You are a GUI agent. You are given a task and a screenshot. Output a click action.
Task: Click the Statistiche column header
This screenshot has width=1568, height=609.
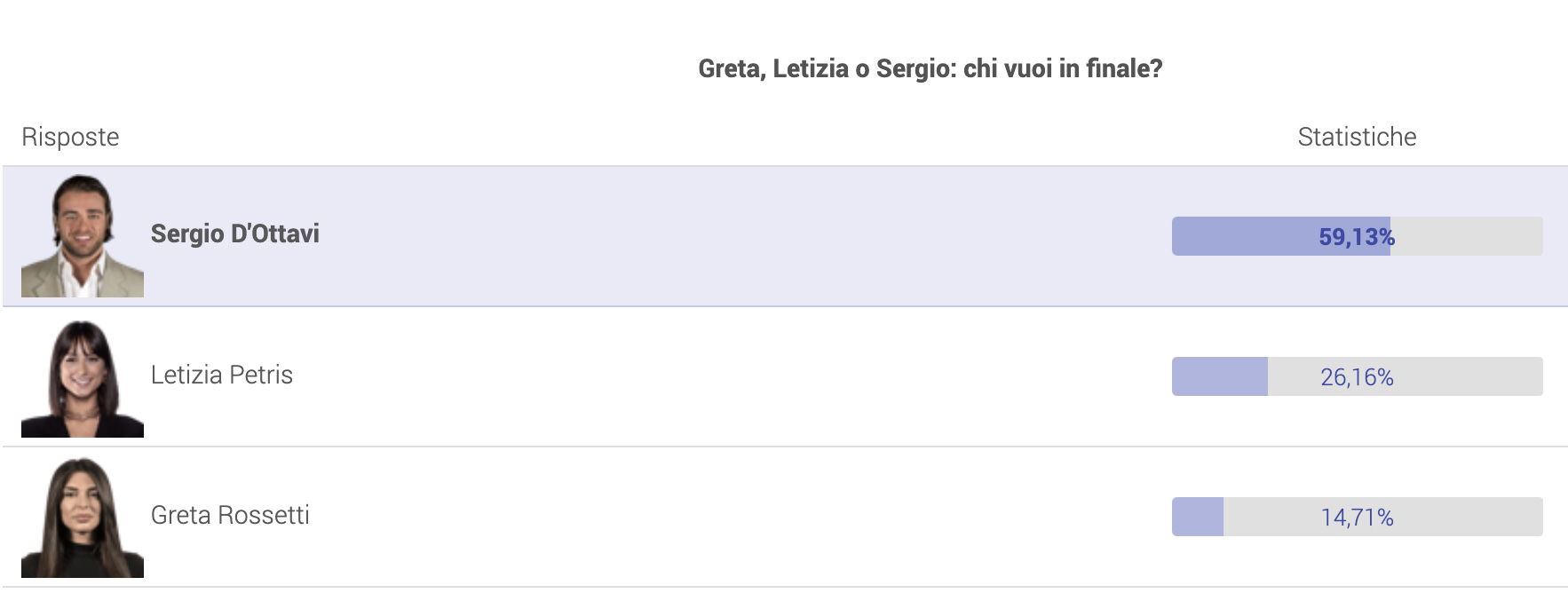1357,137
